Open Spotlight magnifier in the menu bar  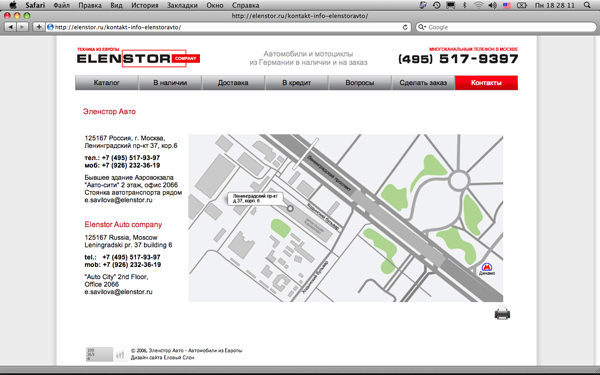click(587, 5)
